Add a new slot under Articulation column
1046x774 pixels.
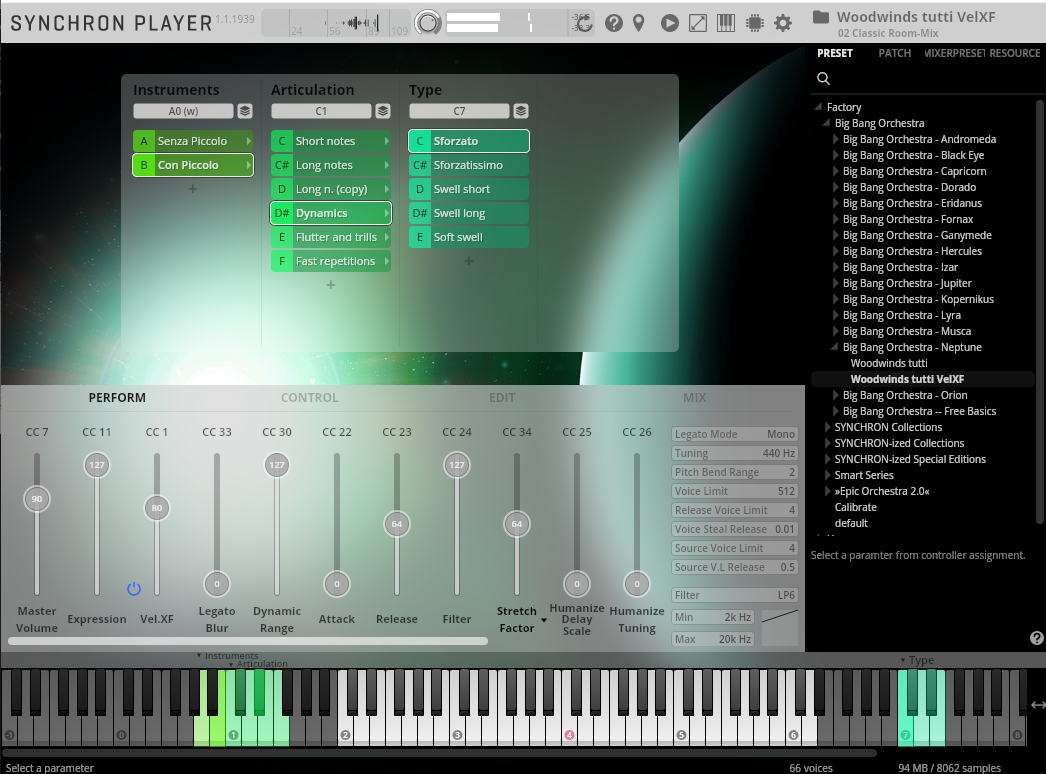[x=331, y=285]
